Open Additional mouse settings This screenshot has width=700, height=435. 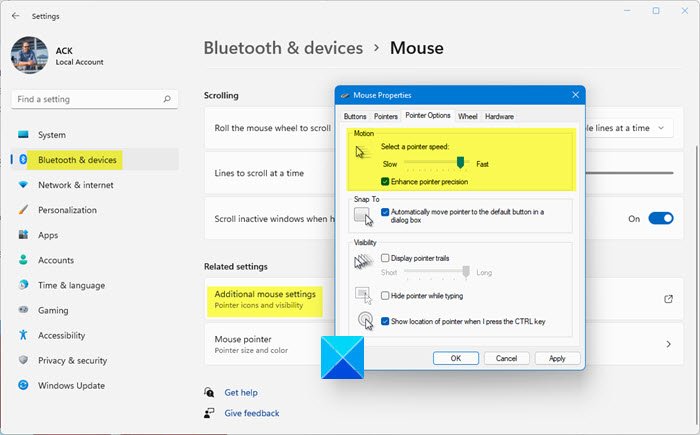(265, 299)
